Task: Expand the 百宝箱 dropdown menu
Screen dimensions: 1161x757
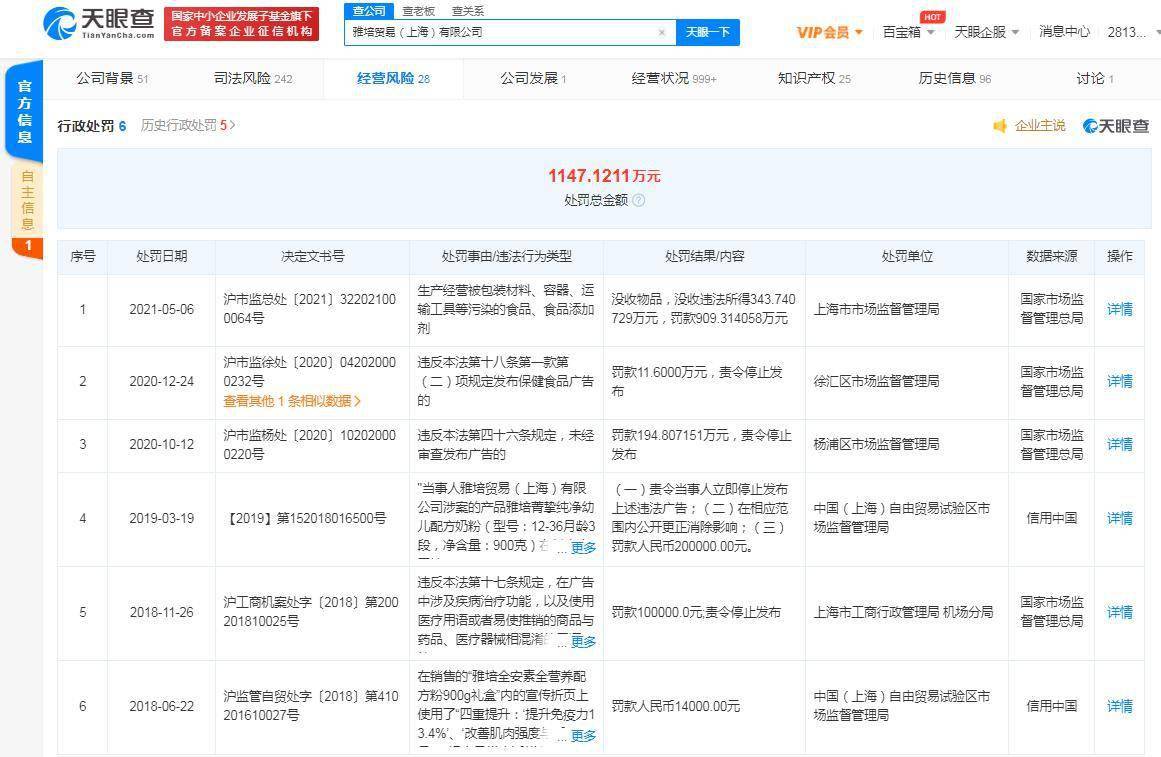Action: (x=909, y=32)
